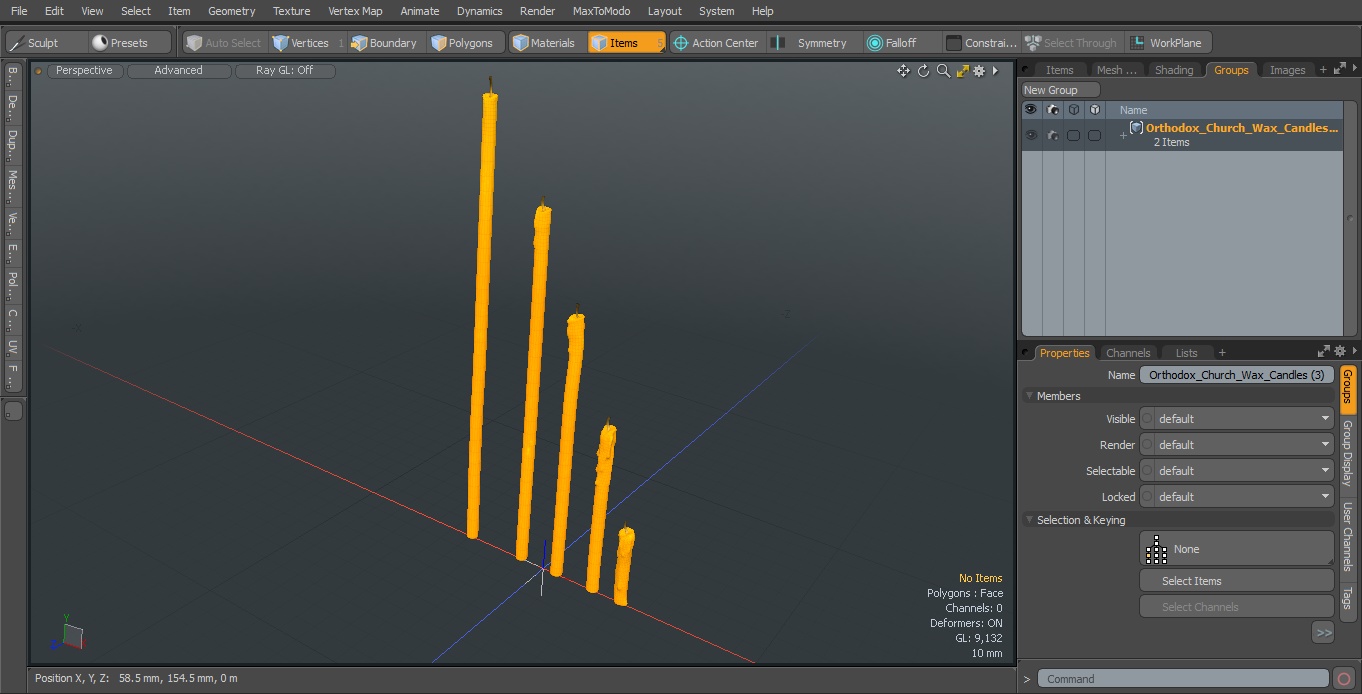The width and height of the screenshot is (1362, 694).
Task: Click the New Group button
Action: [1060, 90]
